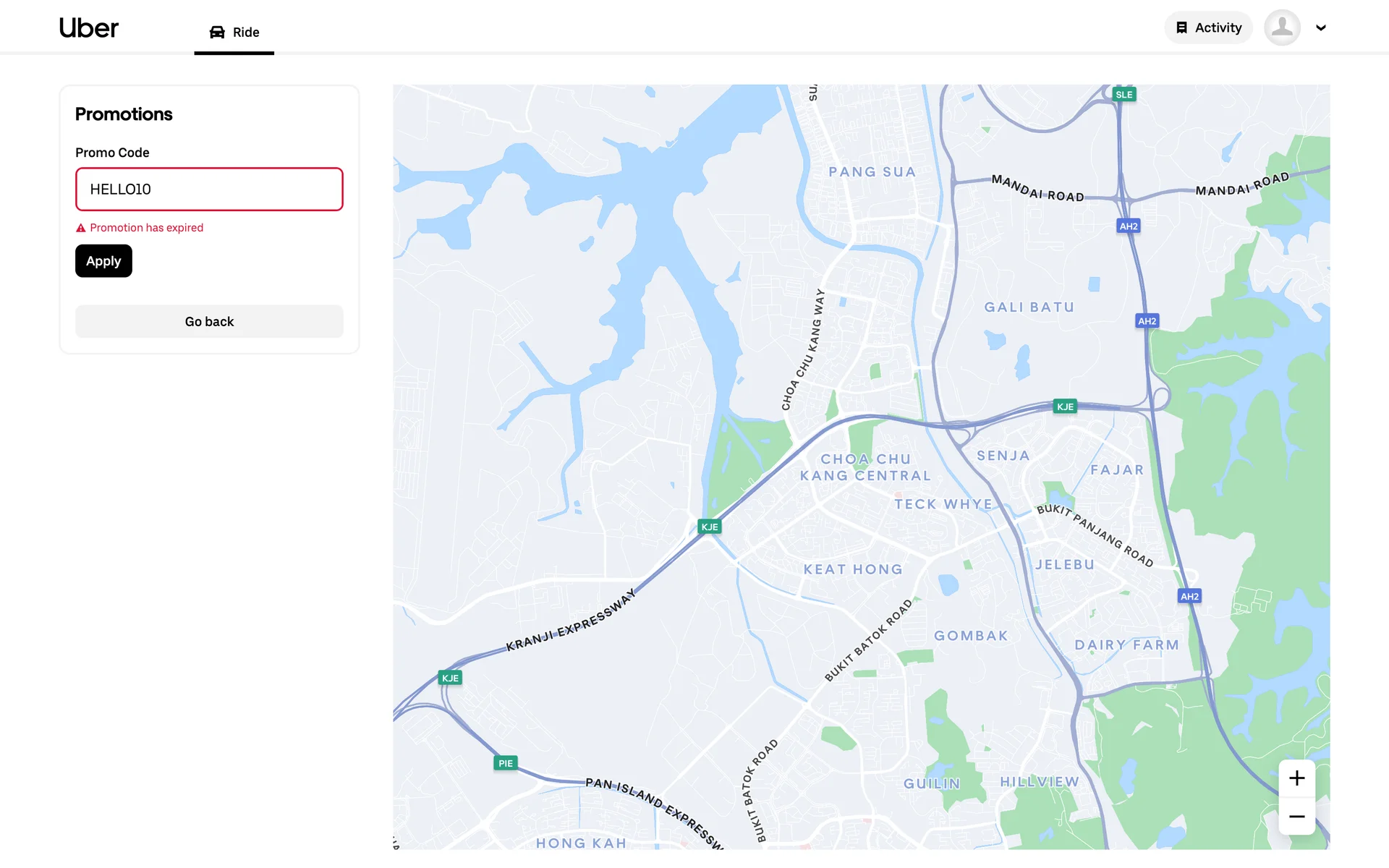Click the Uber logo

click(88, 28)
